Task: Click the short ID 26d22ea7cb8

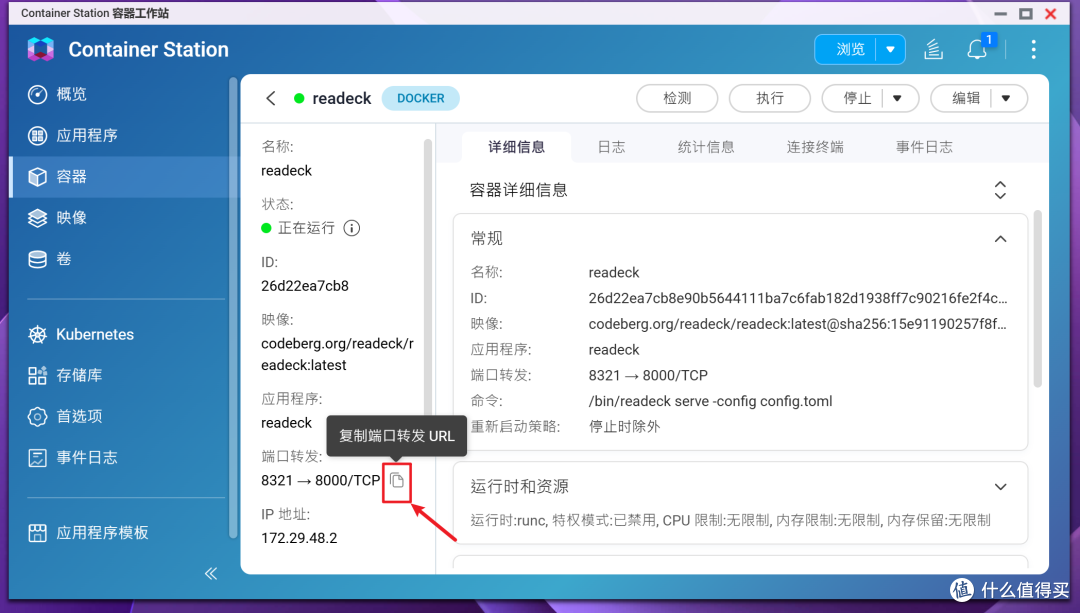Action: click(305, 286)
